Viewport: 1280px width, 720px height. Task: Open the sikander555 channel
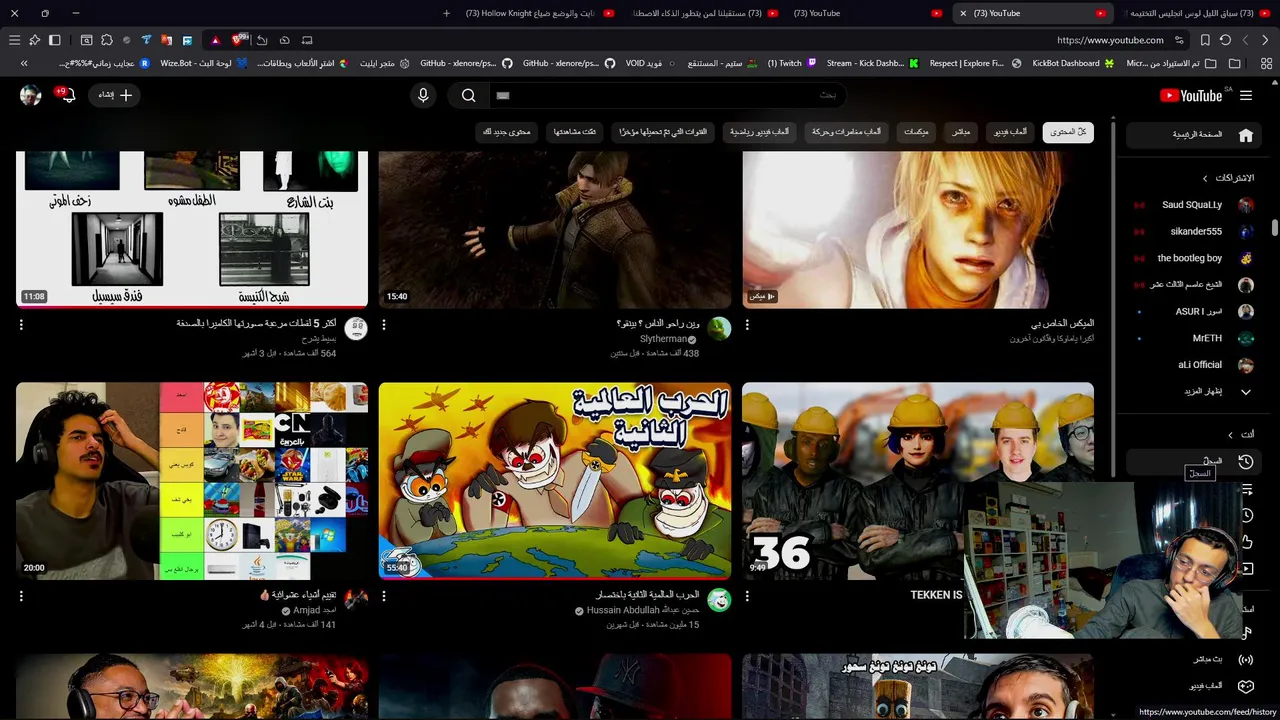(x=1196, y=231)
